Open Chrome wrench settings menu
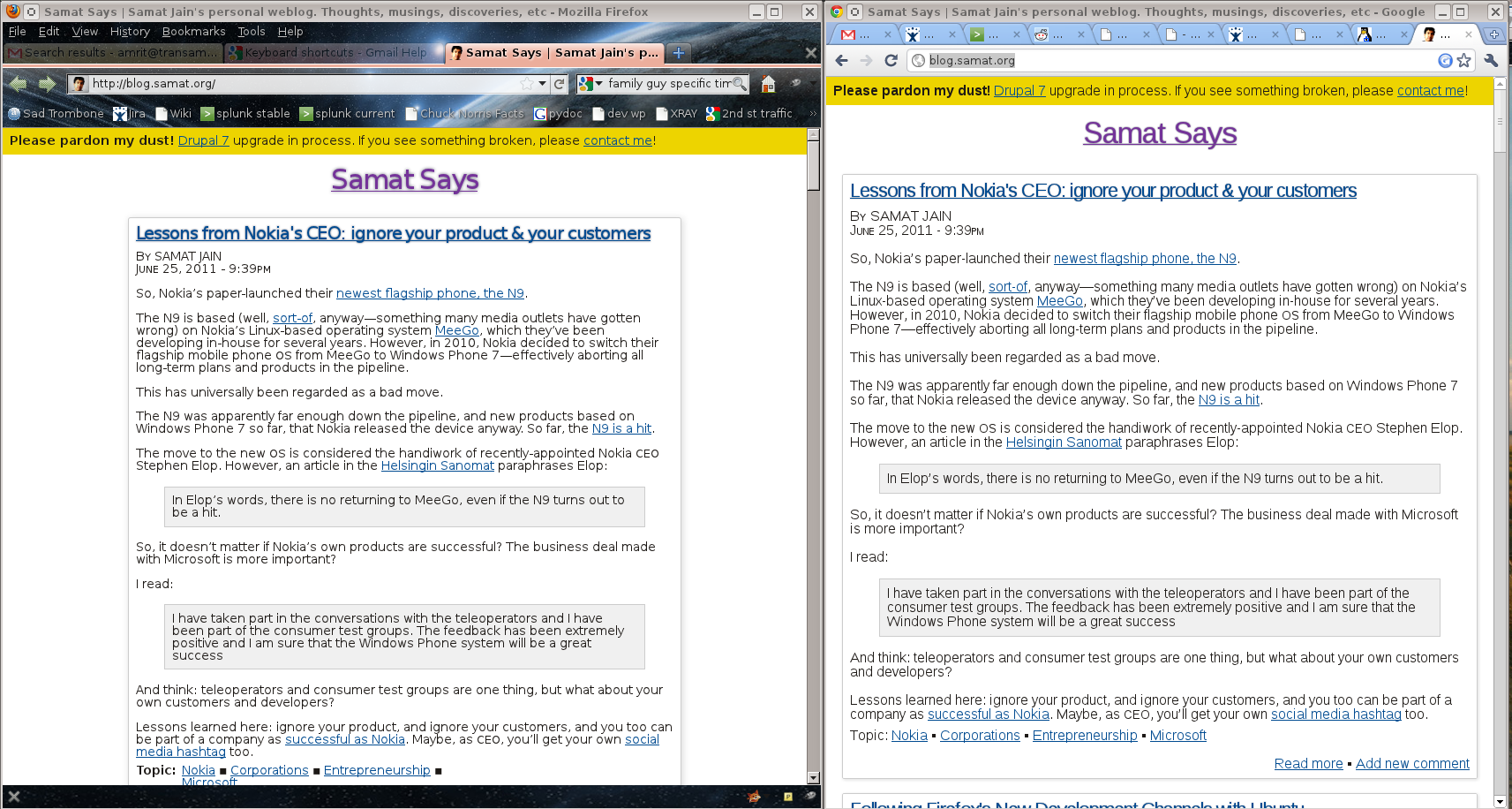 click(1492, 61)
